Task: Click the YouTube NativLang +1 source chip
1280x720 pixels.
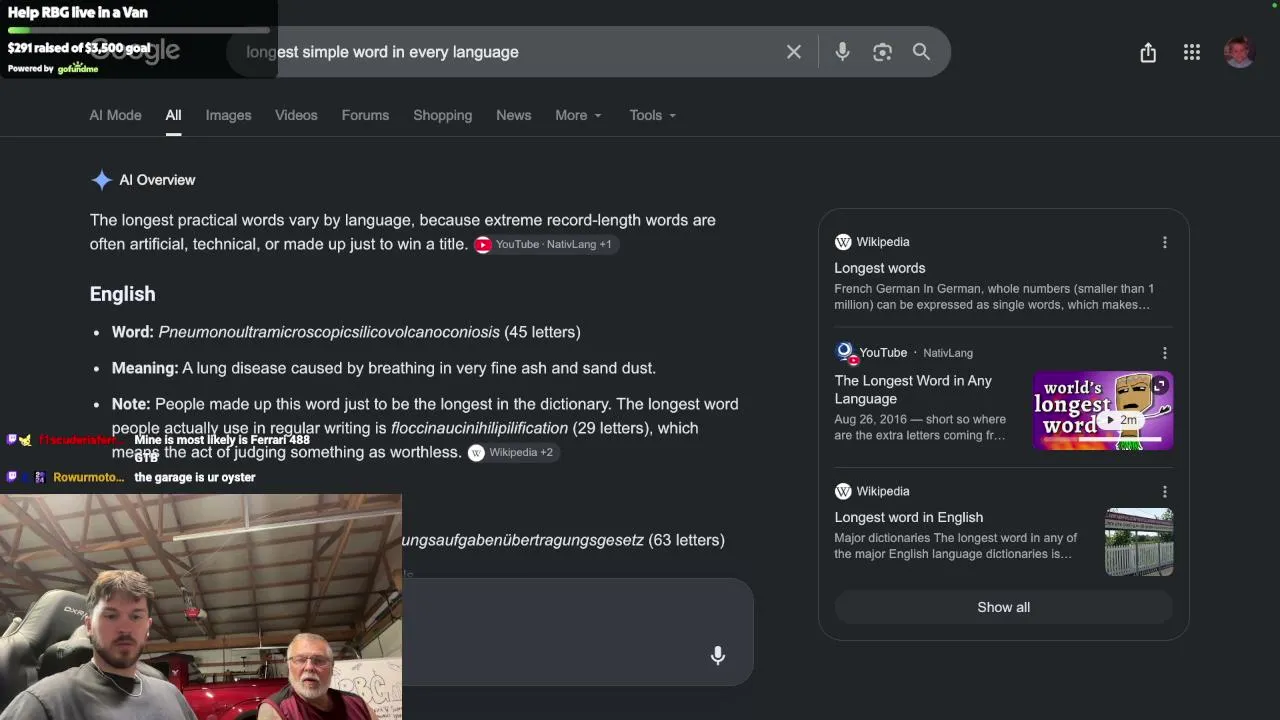Action: tap(545, 244)
